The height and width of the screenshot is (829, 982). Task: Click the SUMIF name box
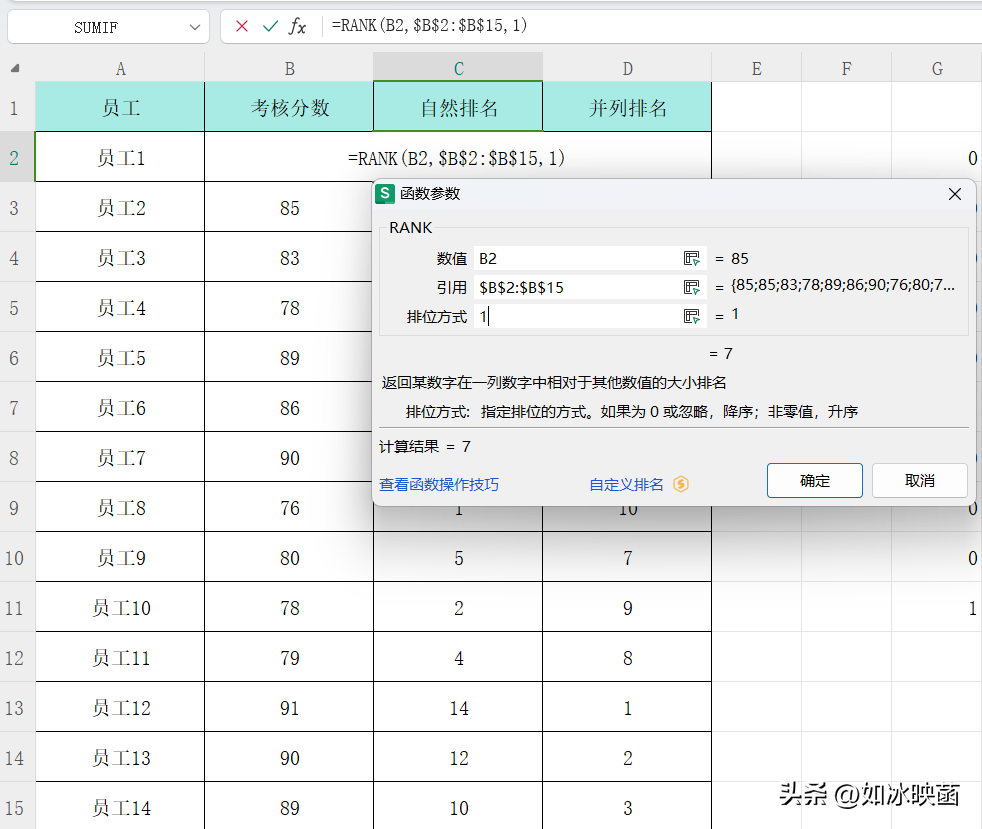tap(96, 28)
